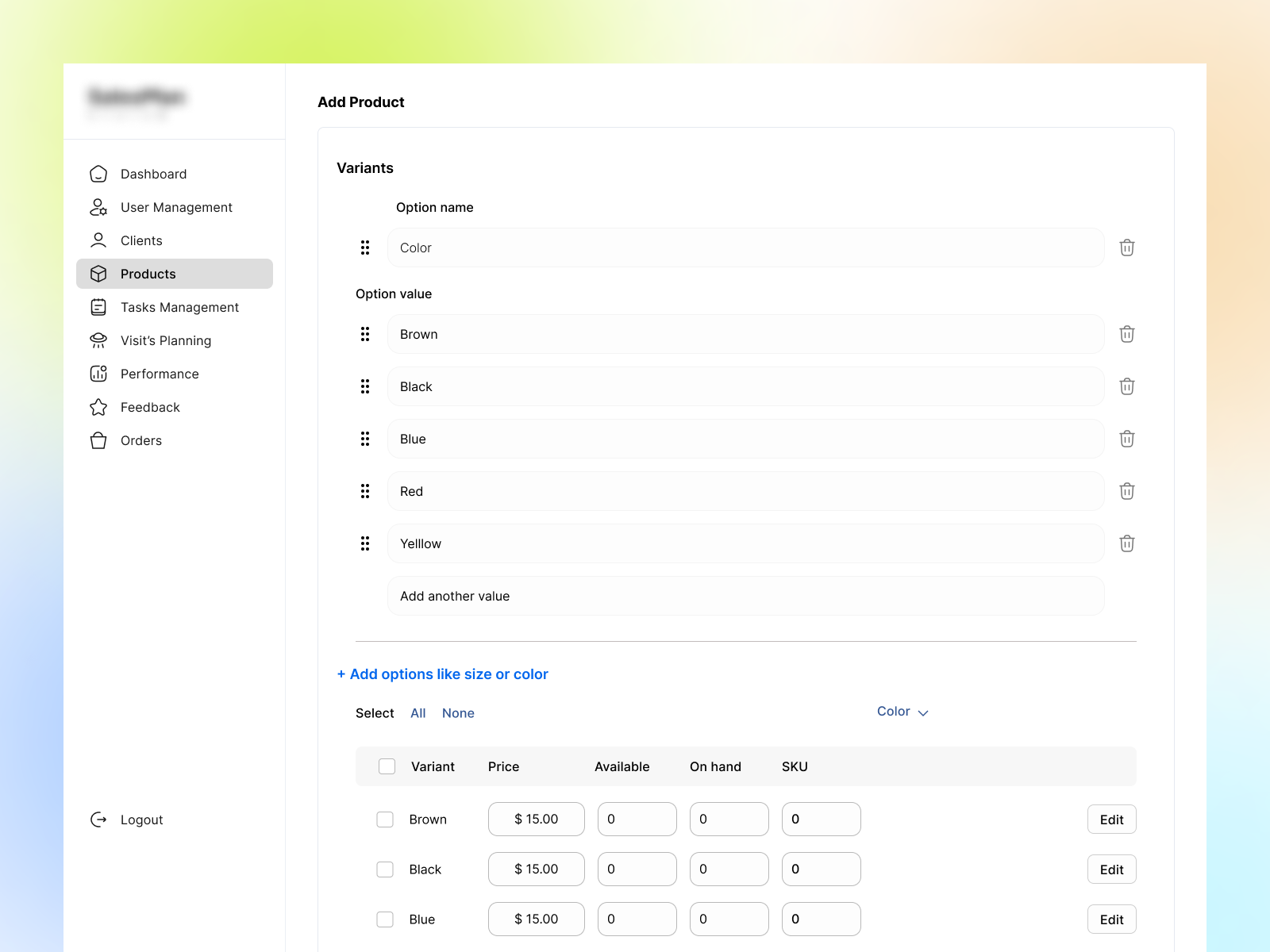Enable the Black variant checkbox
1270x952 pixels.
click(386, 869)
